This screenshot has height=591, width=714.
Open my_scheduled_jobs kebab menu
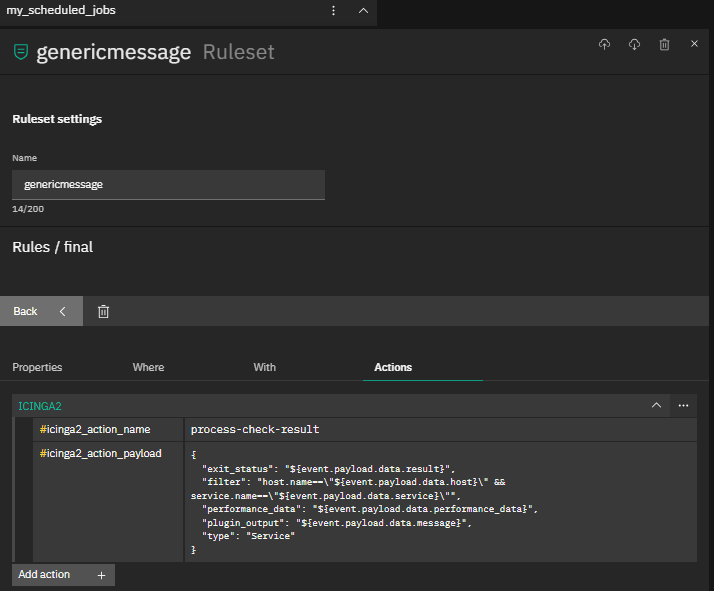point(333,10)
